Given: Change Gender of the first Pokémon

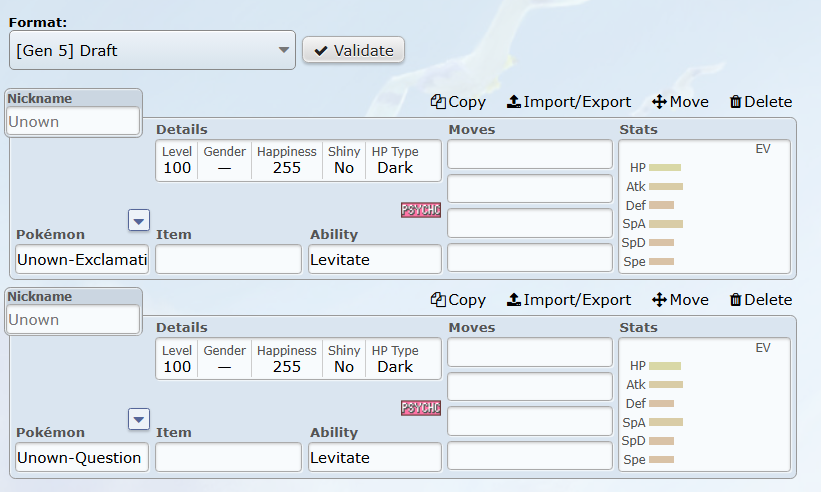Looking at the screenshot, I should pos(224,161).
